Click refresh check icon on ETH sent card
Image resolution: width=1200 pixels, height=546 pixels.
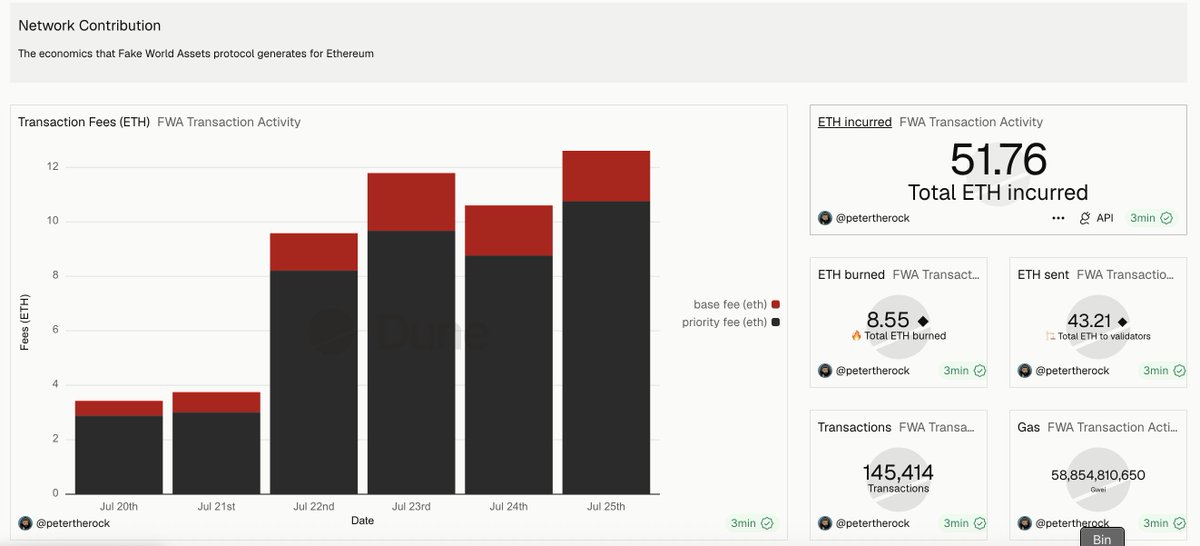click(1179, 370)
